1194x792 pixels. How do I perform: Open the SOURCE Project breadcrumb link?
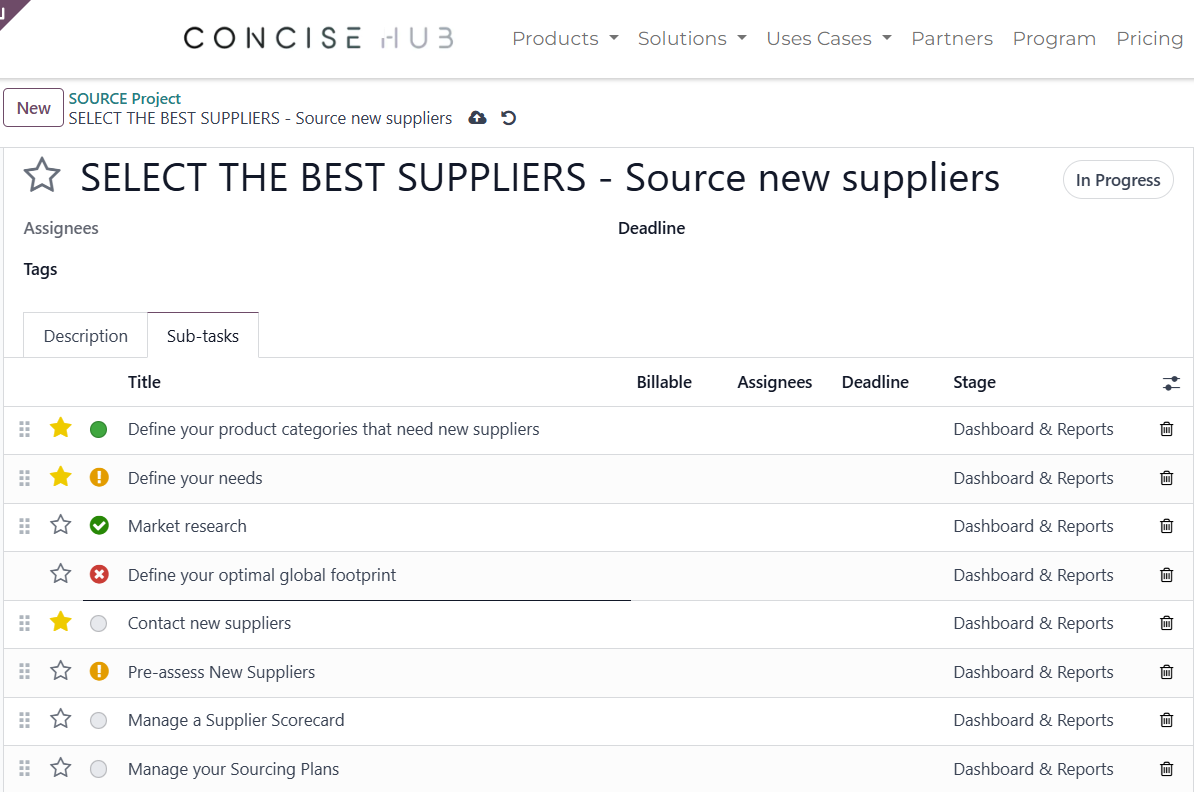pyautogui.click(x=125, y=98)
